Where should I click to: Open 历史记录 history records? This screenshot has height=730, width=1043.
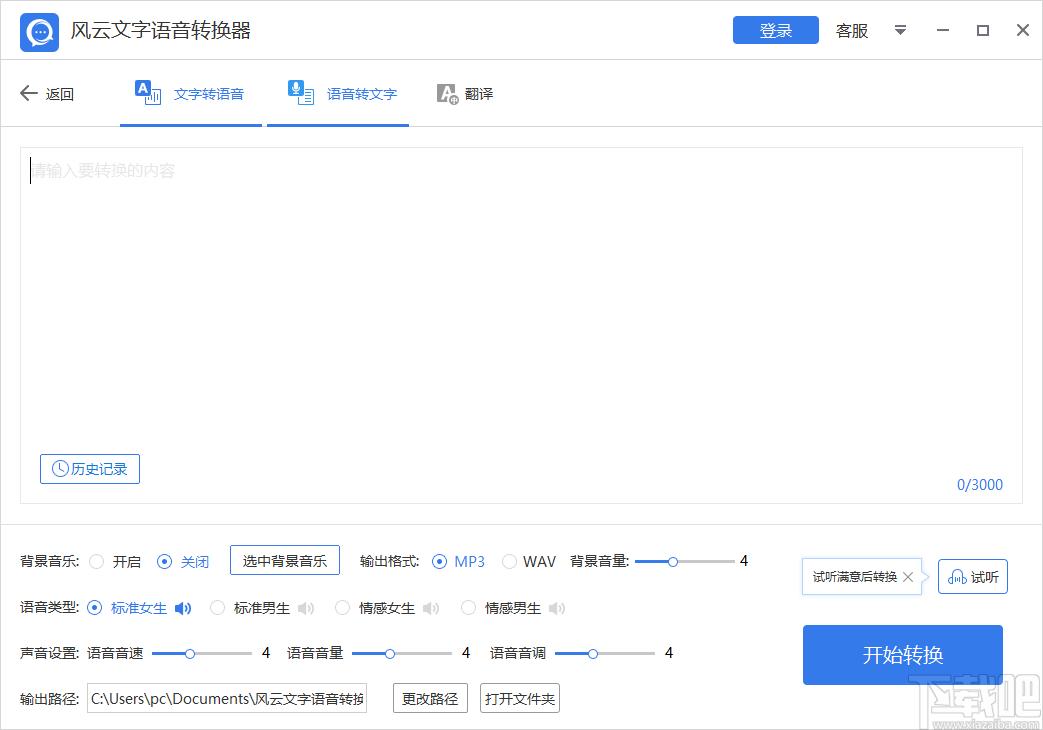pyautogui.click(x=90, y=469)
